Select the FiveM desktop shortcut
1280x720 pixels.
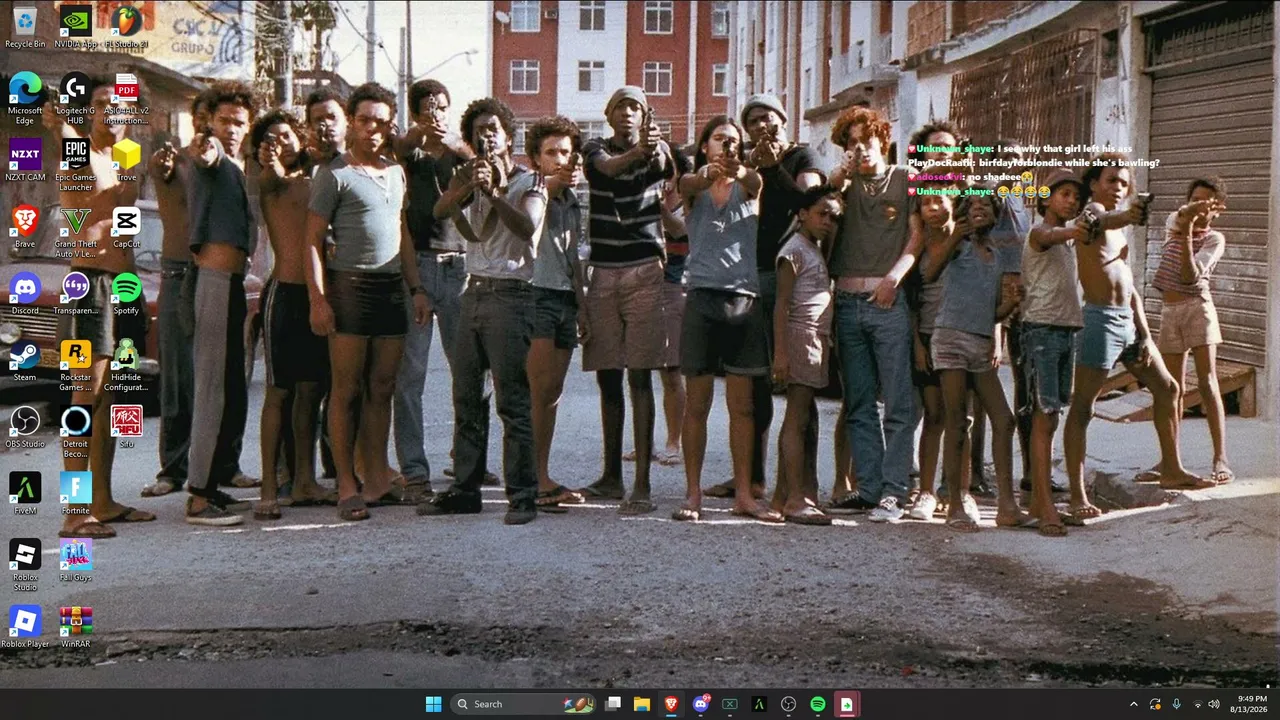[x=25, y=494]
